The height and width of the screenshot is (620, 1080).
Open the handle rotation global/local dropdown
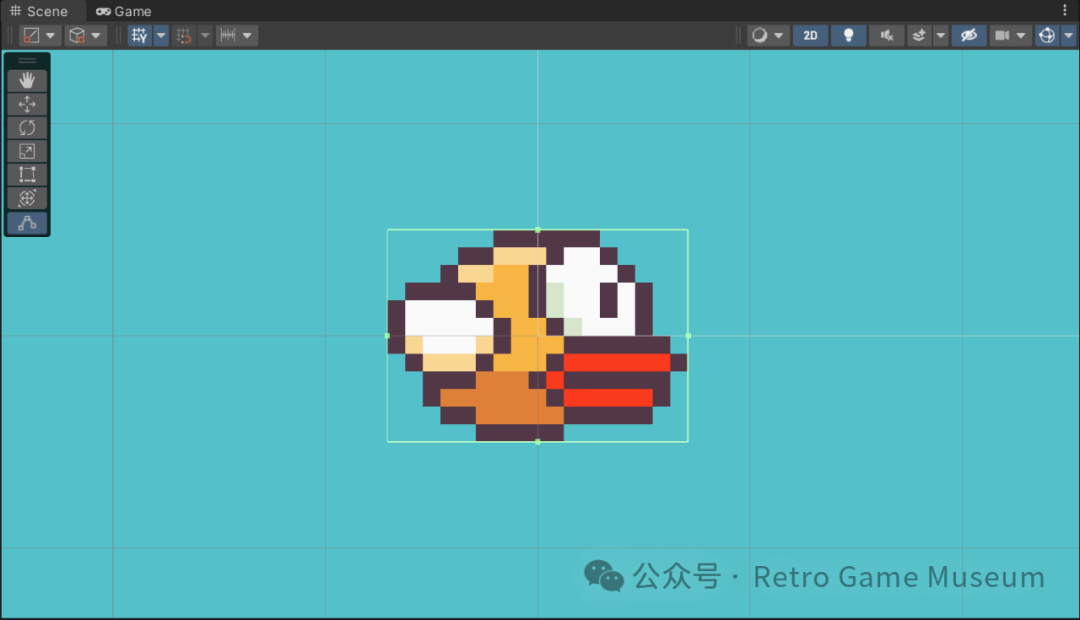85,35
